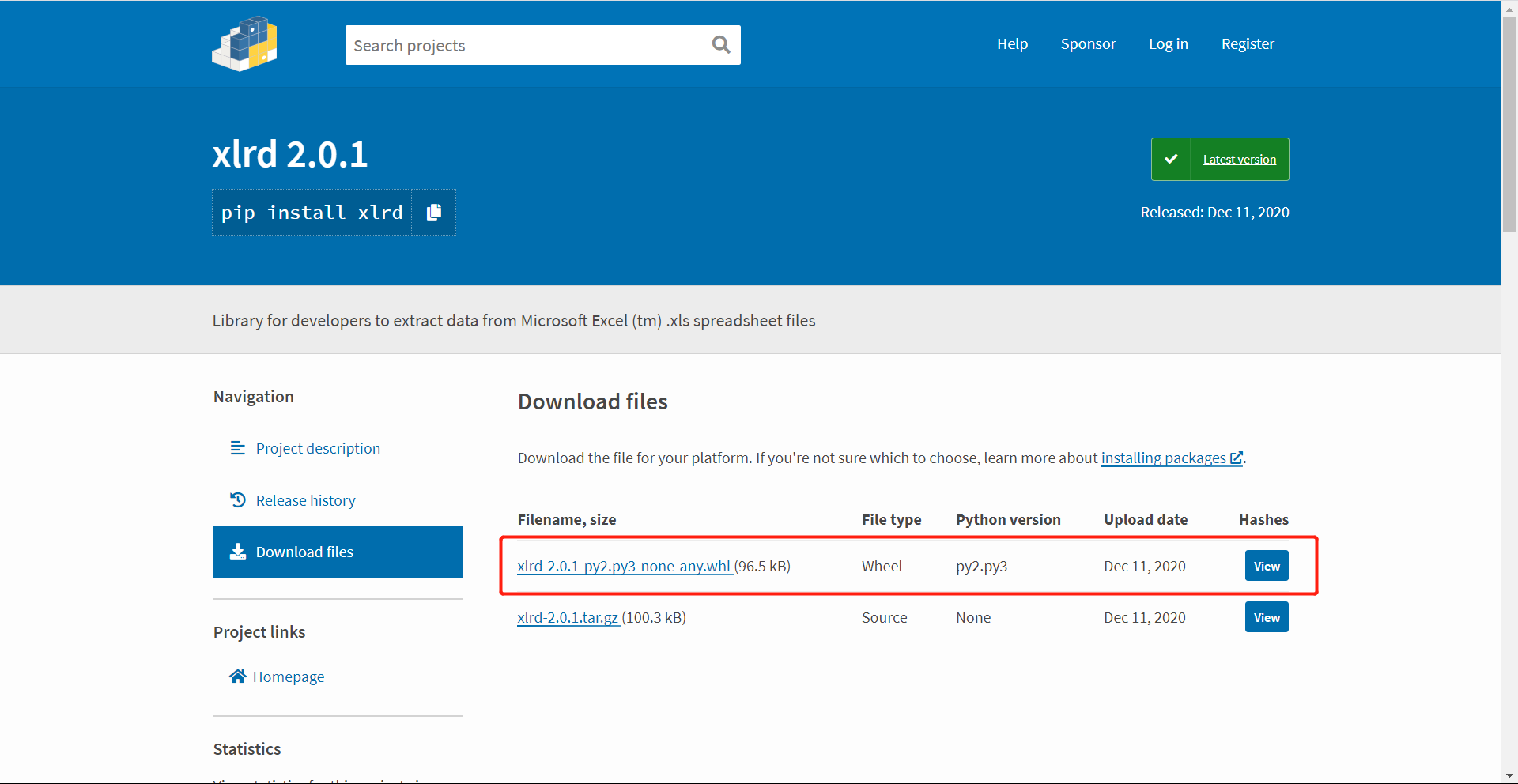Open the installing packages link
Screen dimensions: 1518x784
(x=1163, y=458)
